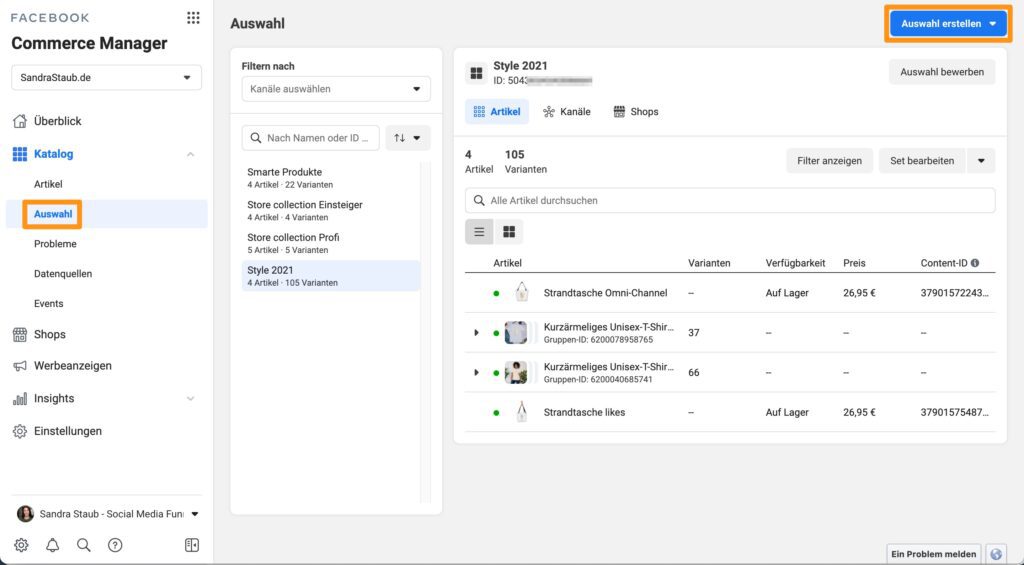
Task: Select Store collection Einsteiger
Action: click(x=331, y=210)
